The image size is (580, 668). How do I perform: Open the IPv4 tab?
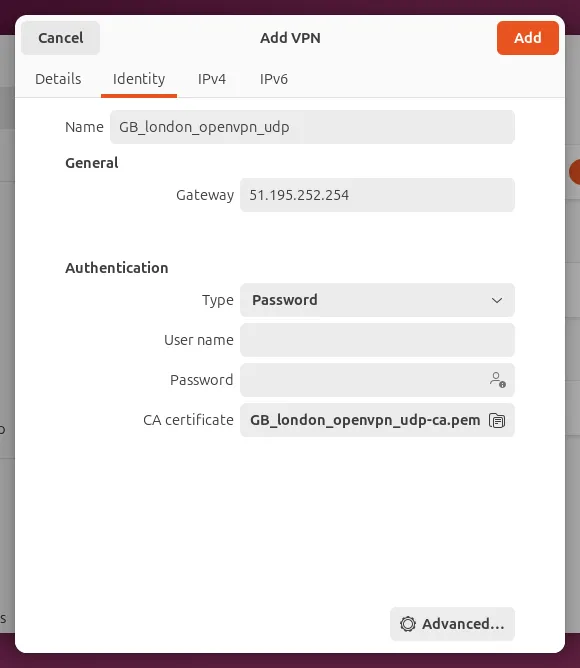pyautogui.click(x=212, y=79)
